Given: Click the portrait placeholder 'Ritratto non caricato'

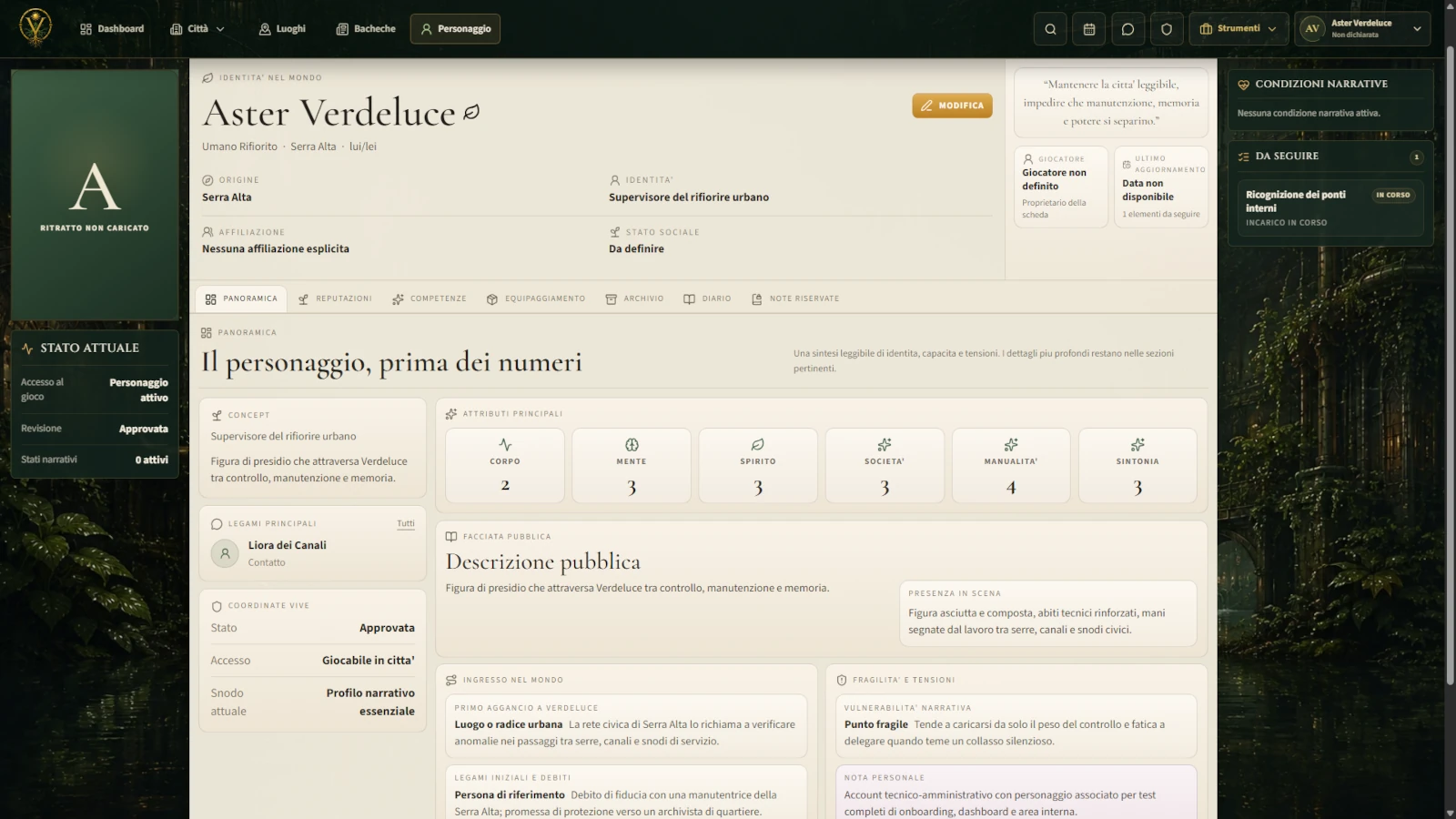Looking at the screenshot, I should click(x=95, y=195).
